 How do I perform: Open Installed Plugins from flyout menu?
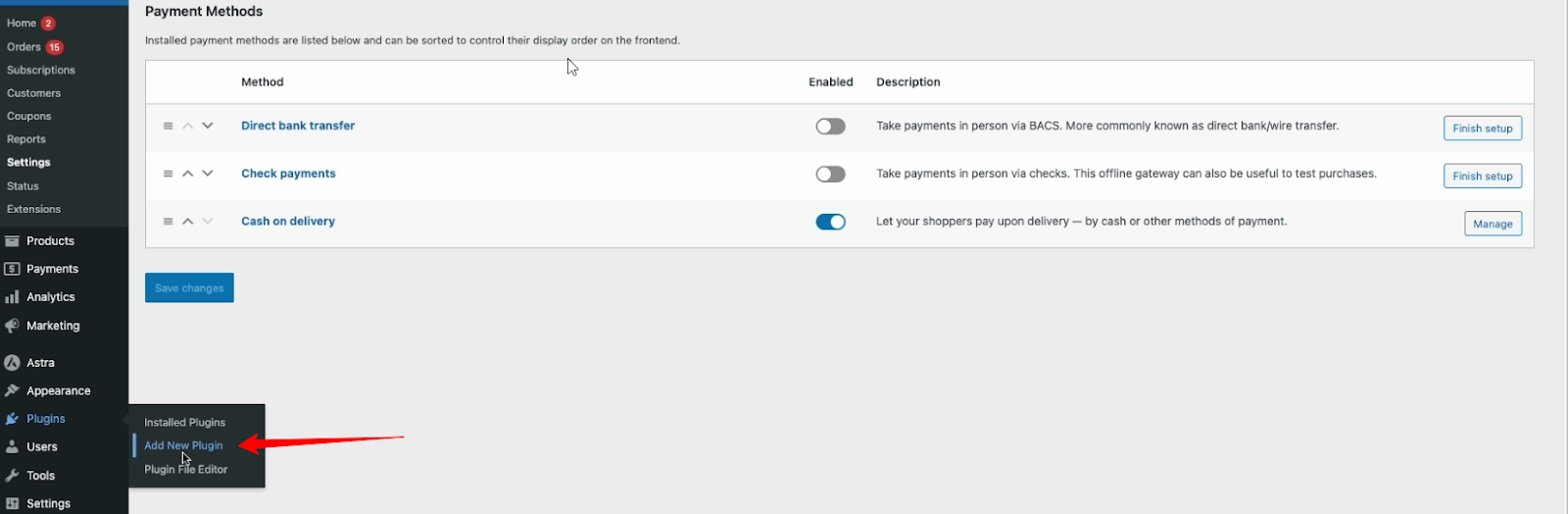(185, 423)
